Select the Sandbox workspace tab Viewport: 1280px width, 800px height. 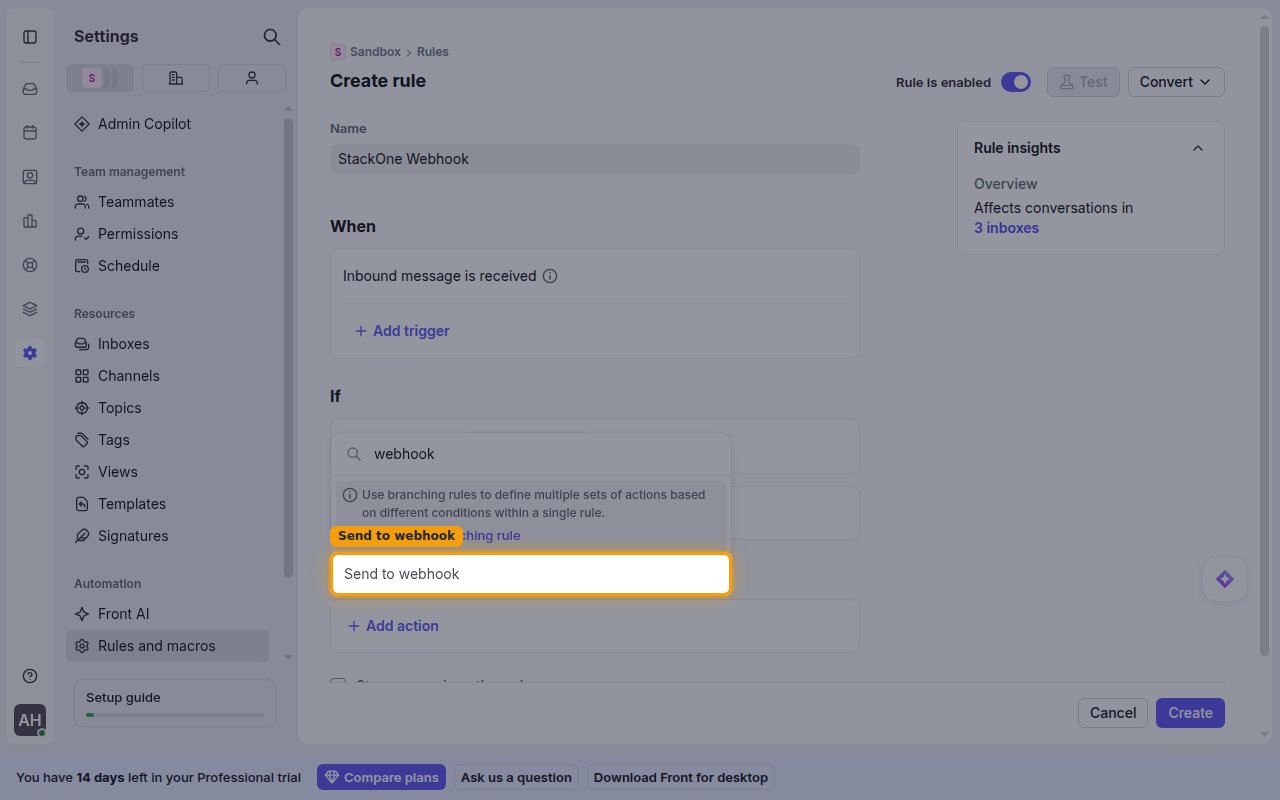point(100,78)
